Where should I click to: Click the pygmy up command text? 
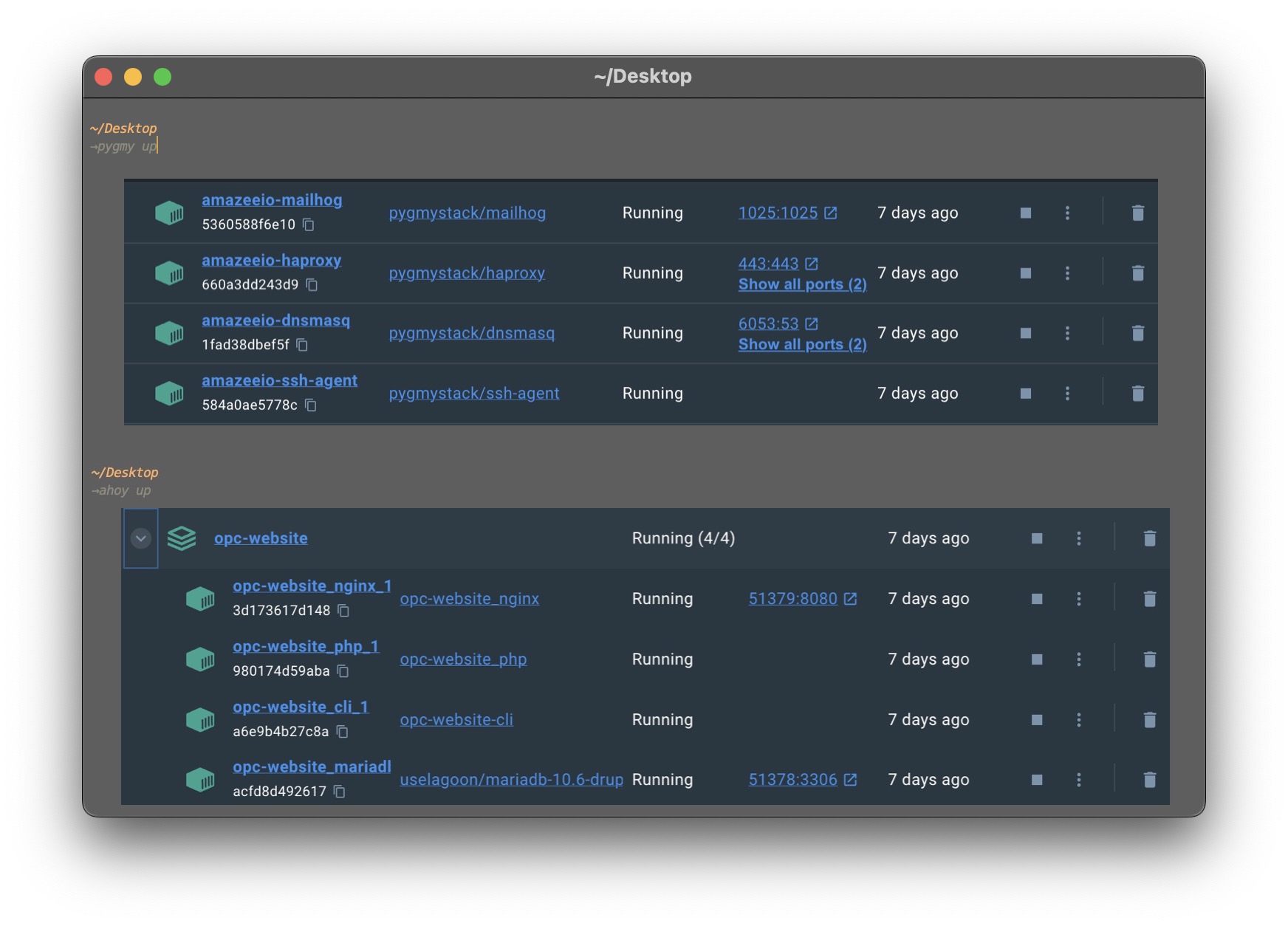coord(127,146)
